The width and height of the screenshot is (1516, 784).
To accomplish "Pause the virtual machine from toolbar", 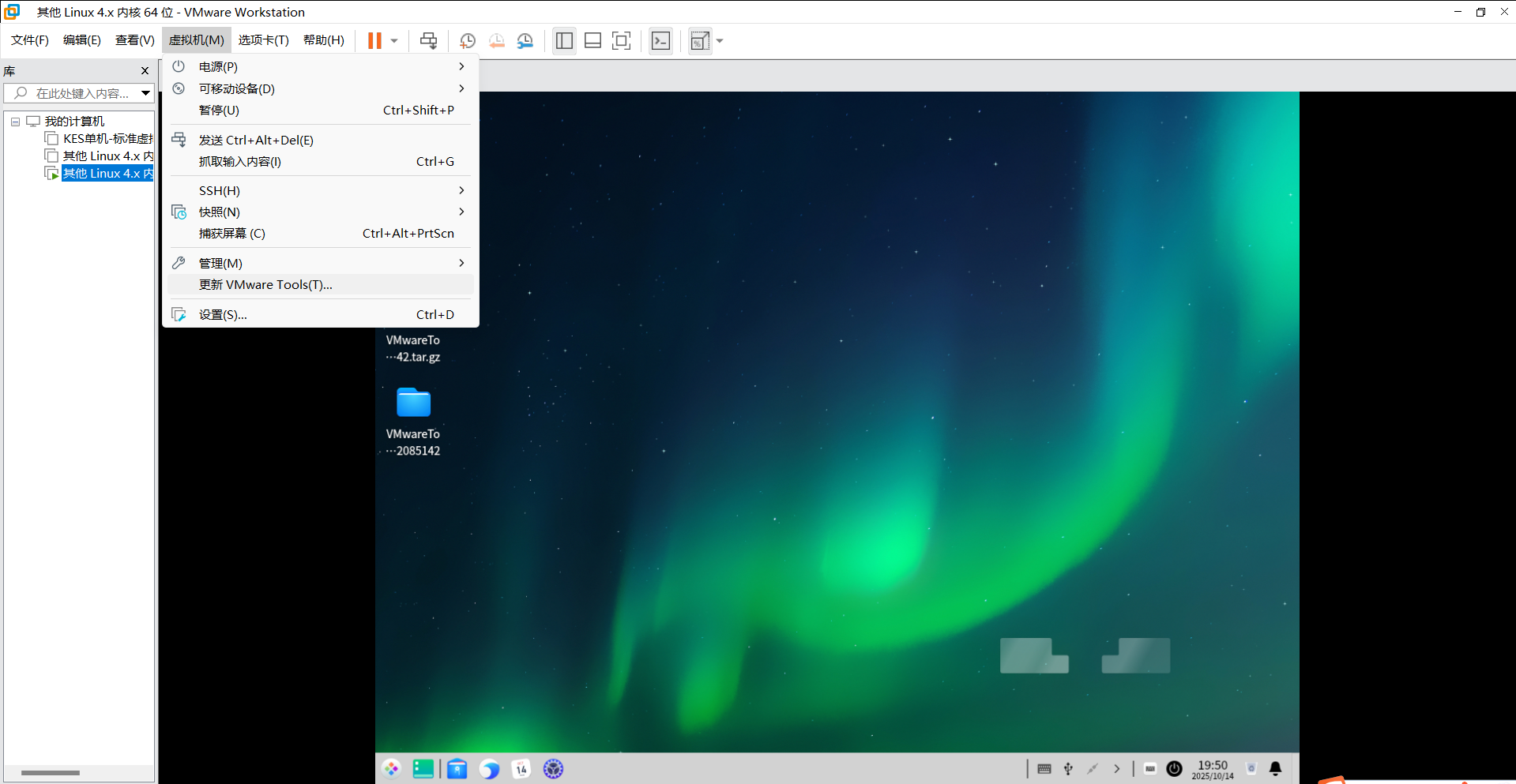I will [x=374, y=40].
